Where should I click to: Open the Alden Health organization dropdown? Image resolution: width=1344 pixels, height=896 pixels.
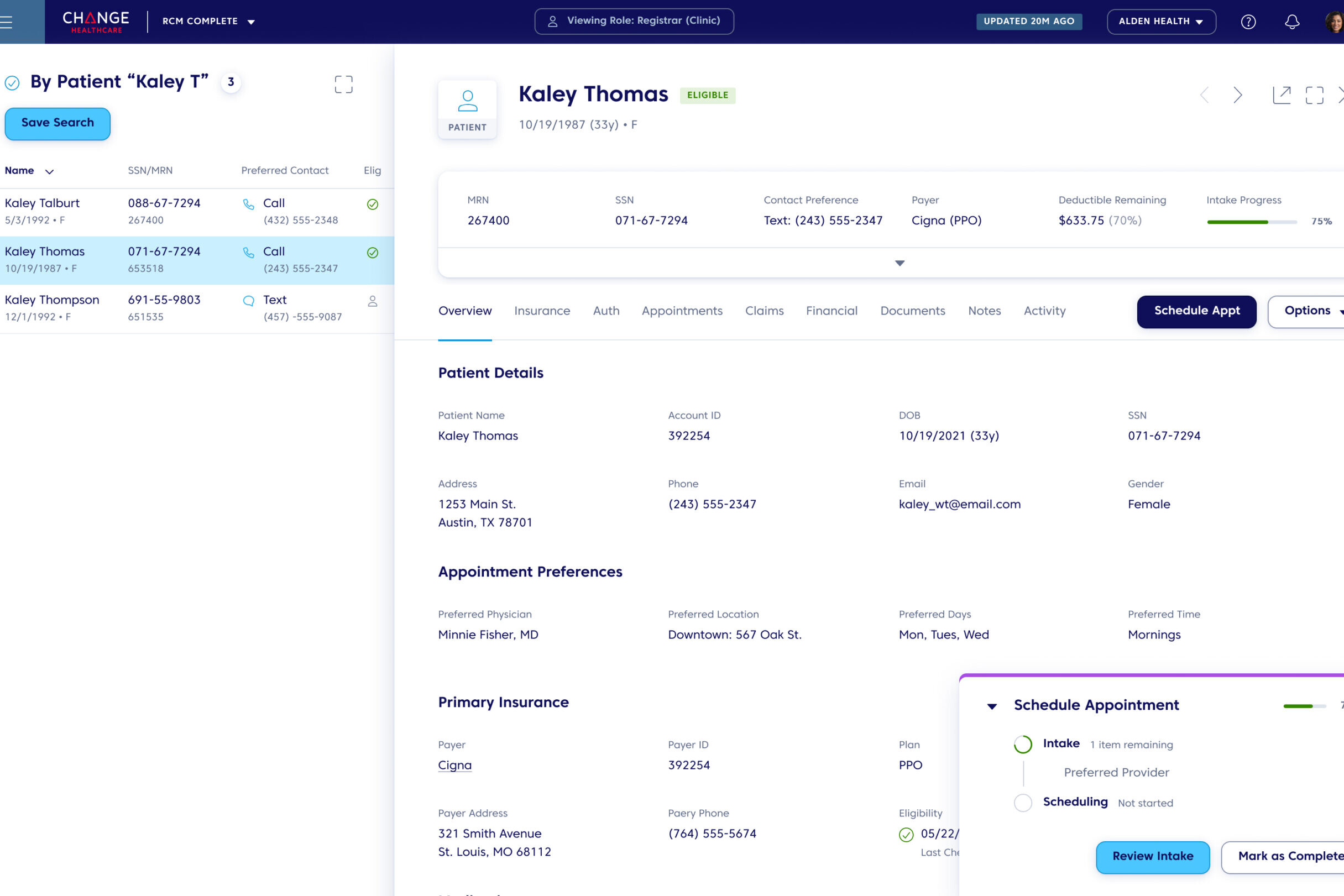tap(1160, 22)
